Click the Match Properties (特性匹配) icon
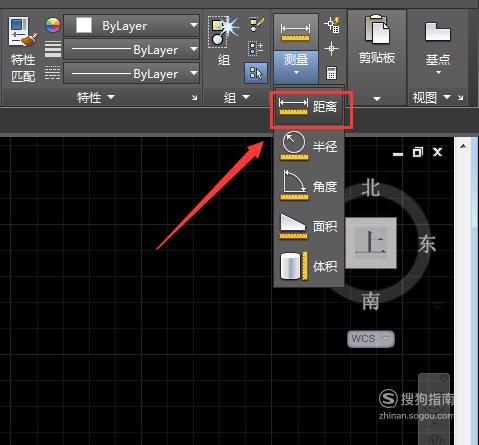The width and height of the screenshot is (479, 445). [23, 32]
